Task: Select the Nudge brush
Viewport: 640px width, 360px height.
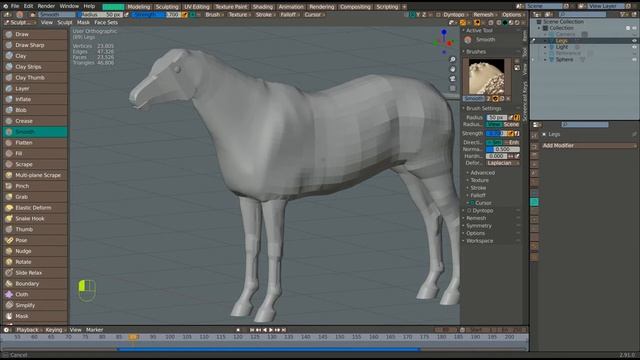Action: pyautogui.click(x=35, y=251)
